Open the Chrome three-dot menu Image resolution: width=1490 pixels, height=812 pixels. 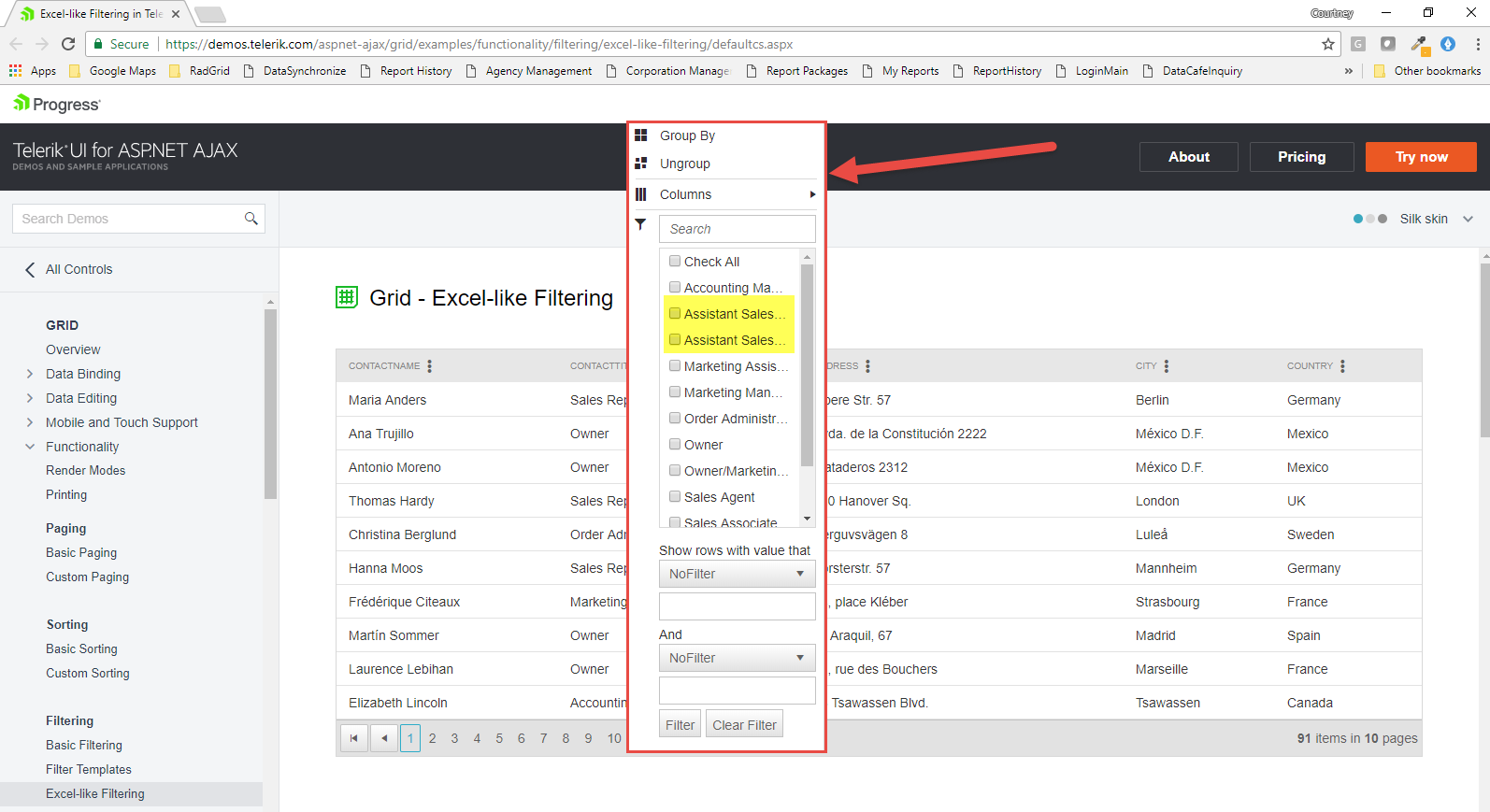(1478, 44)
